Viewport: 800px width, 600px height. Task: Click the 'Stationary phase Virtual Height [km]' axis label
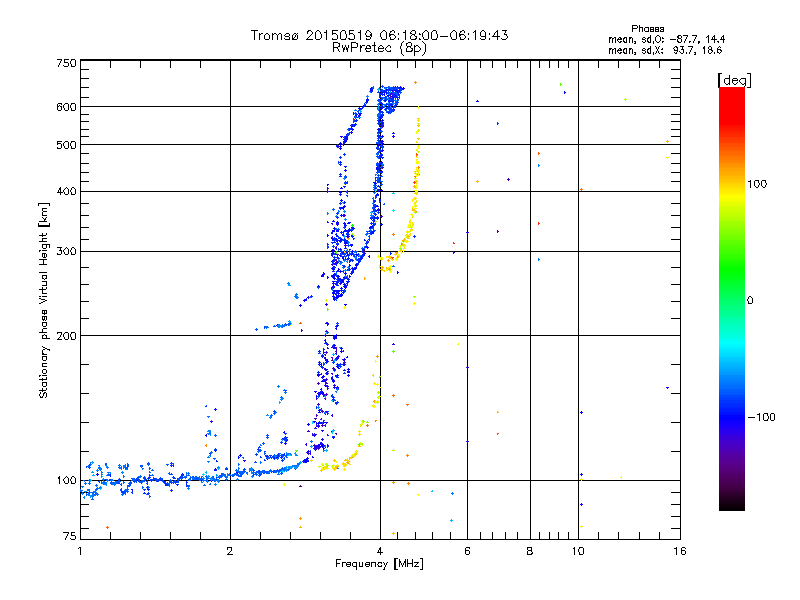[x=43, y=301]
